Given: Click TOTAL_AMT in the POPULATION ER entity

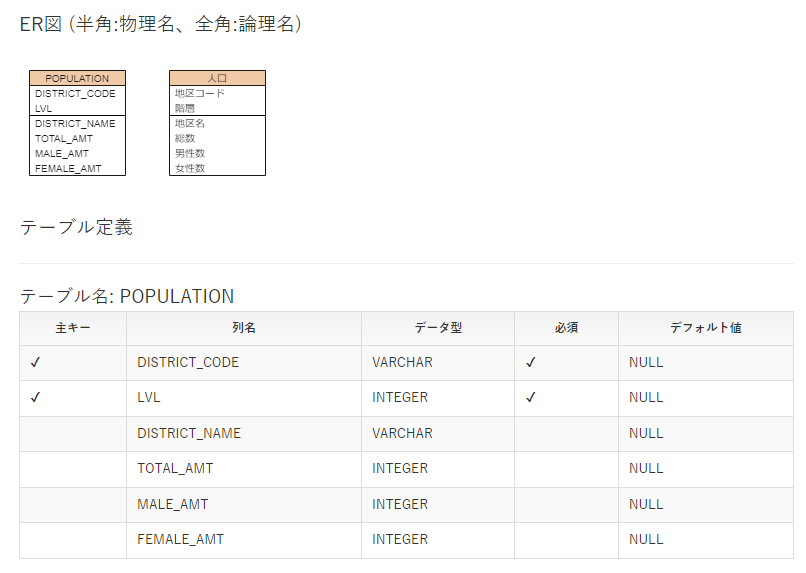Looking at the screenshot, I should (x=64, y=138).
